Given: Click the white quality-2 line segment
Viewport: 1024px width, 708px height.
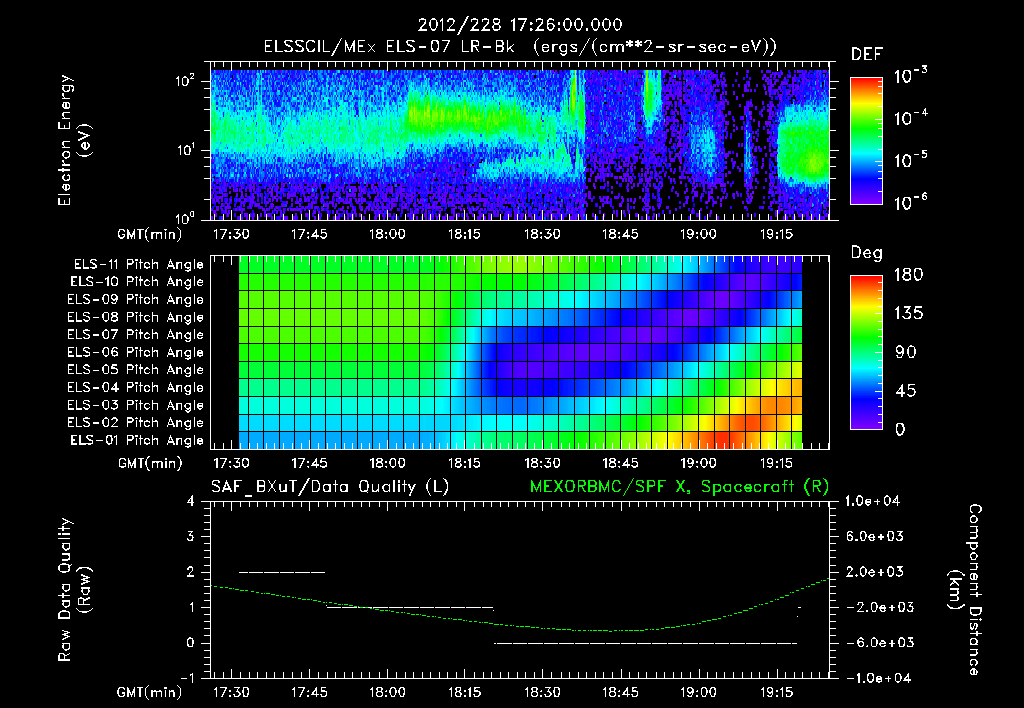Looking at the screenshot, I should coord(282,572).
